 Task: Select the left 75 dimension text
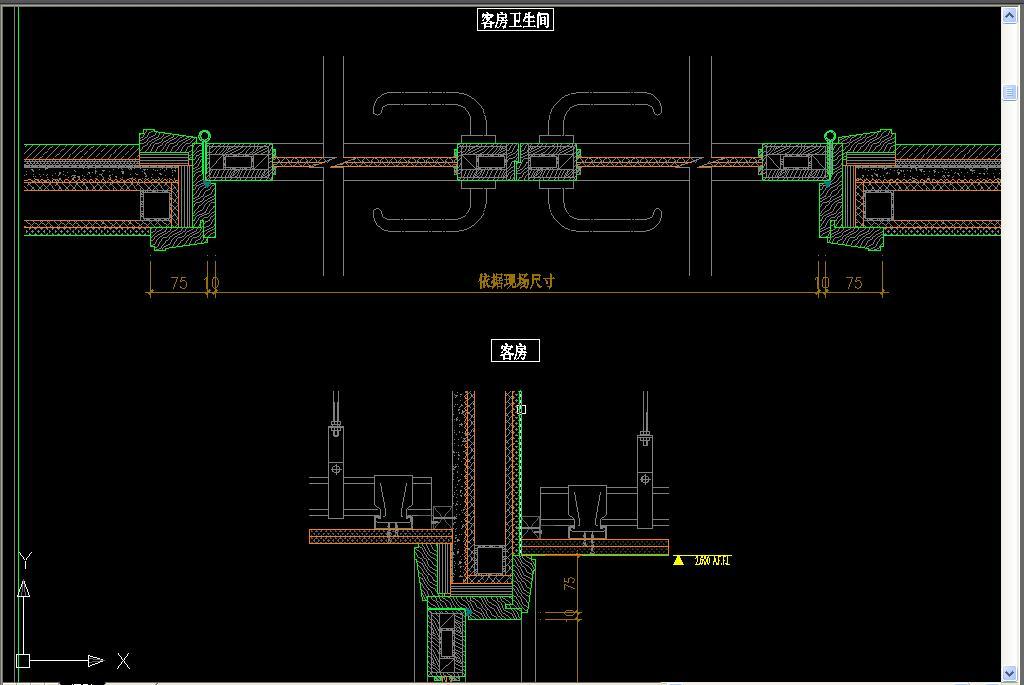click(x=179, y=283)
